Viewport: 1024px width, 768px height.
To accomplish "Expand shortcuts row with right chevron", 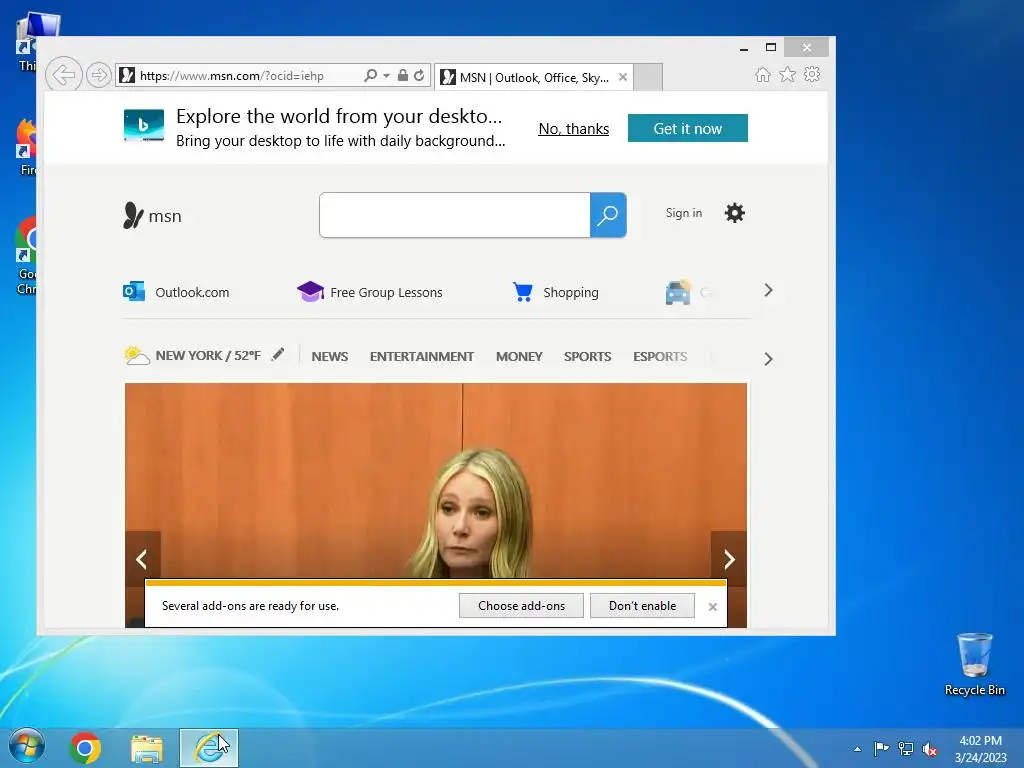I will (x=769, y=291).
